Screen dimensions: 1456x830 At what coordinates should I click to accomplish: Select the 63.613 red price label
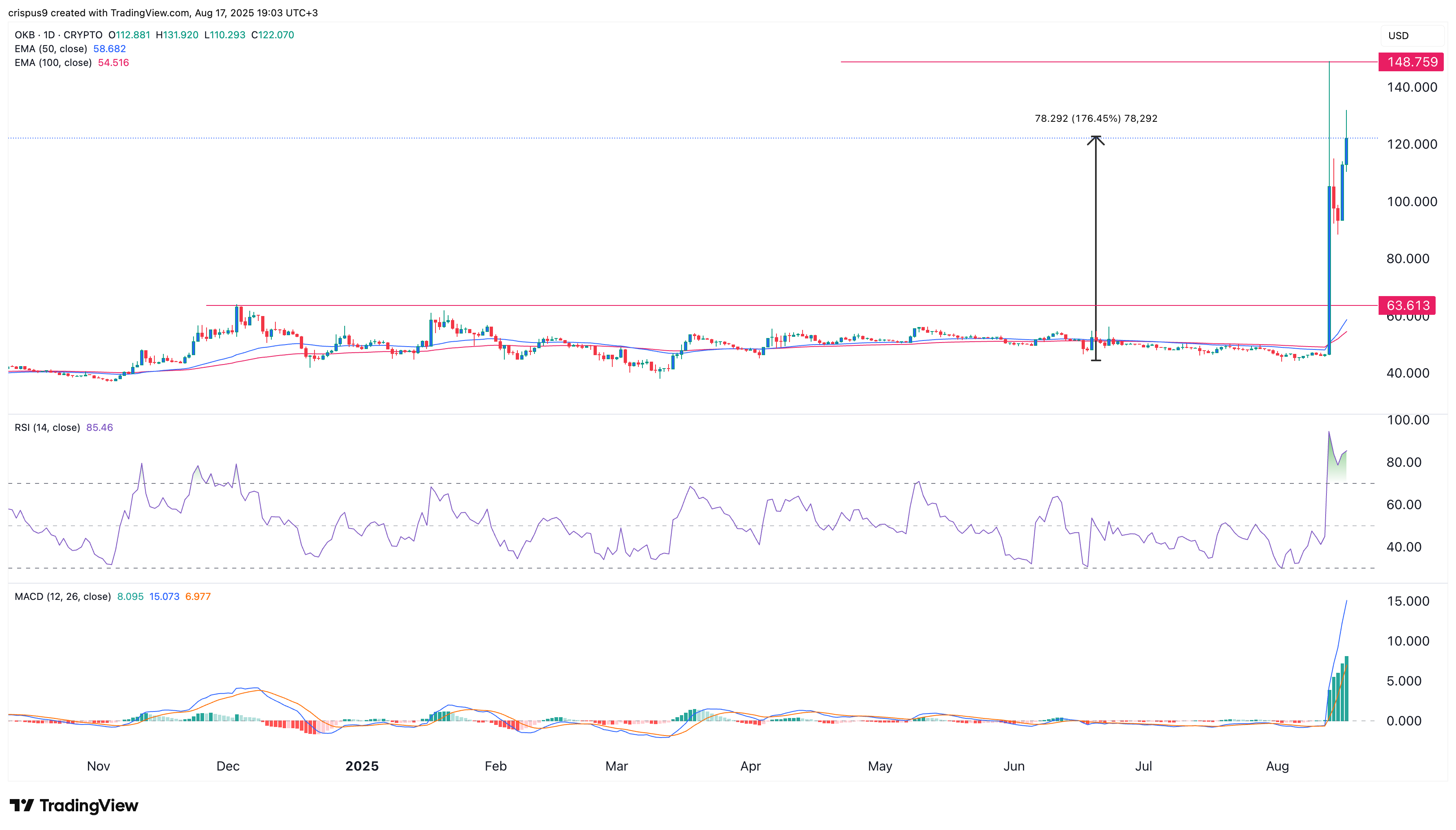1407,305
